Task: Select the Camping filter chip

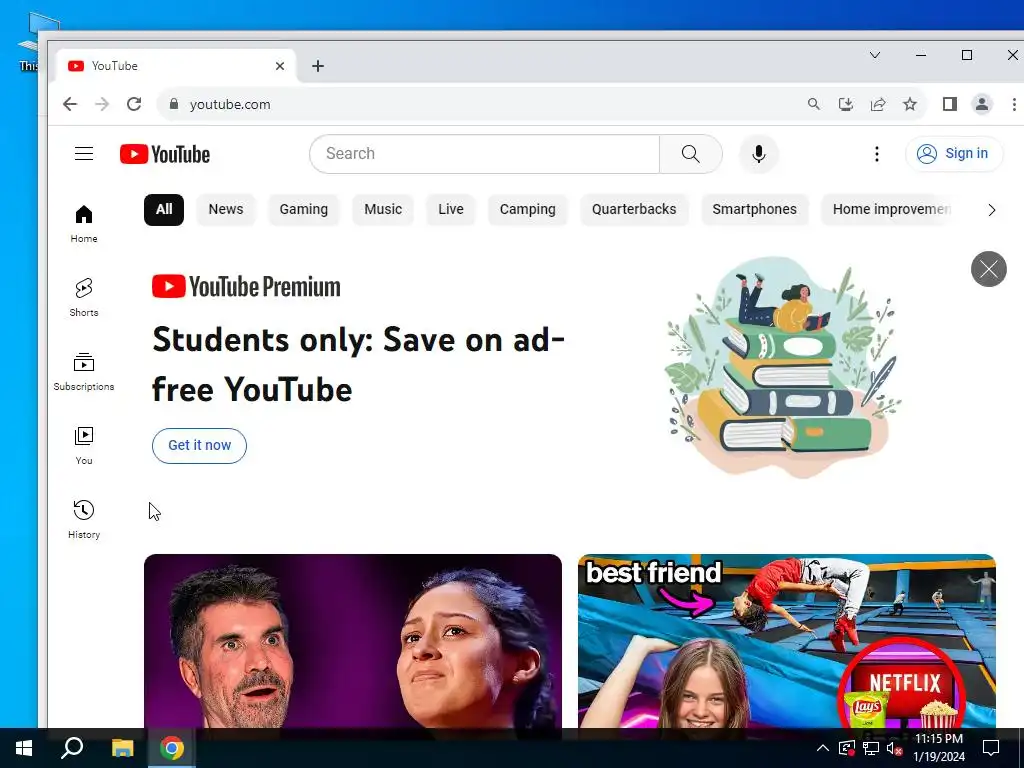Action: [528, 209]
